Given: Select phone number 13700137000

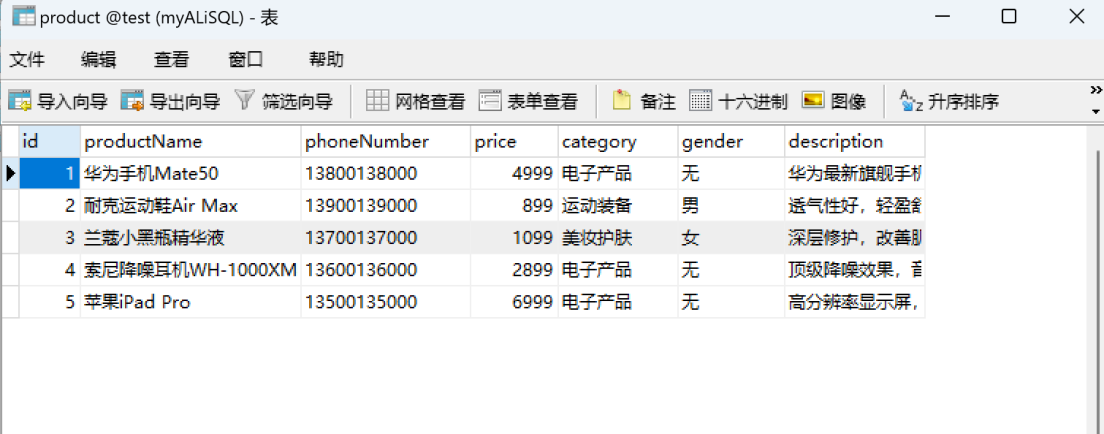Looking at the screenshot, I should [386, 238].
